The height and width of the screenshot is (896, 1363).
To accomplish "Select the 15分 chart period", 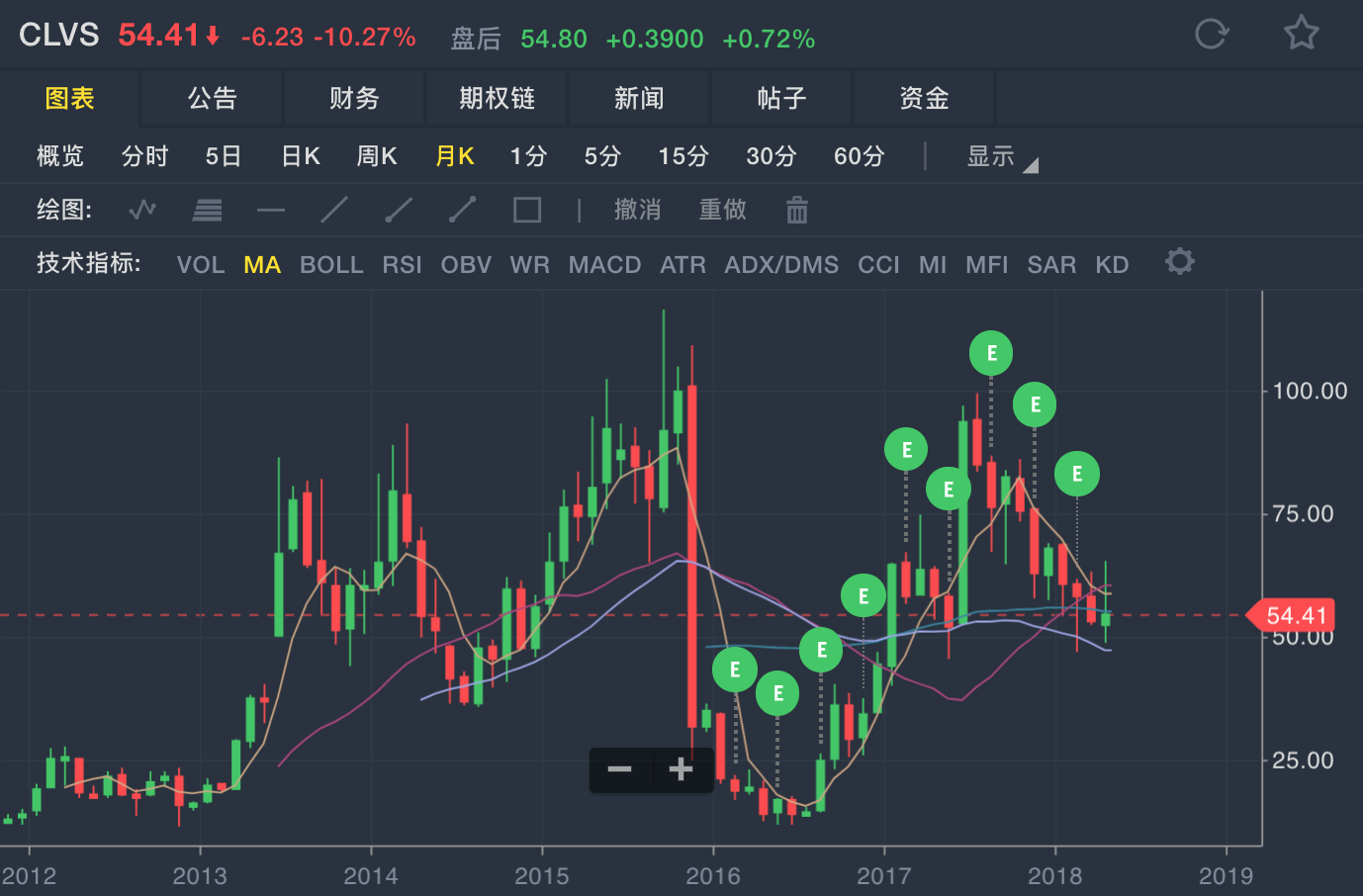I will click(683, 156).
